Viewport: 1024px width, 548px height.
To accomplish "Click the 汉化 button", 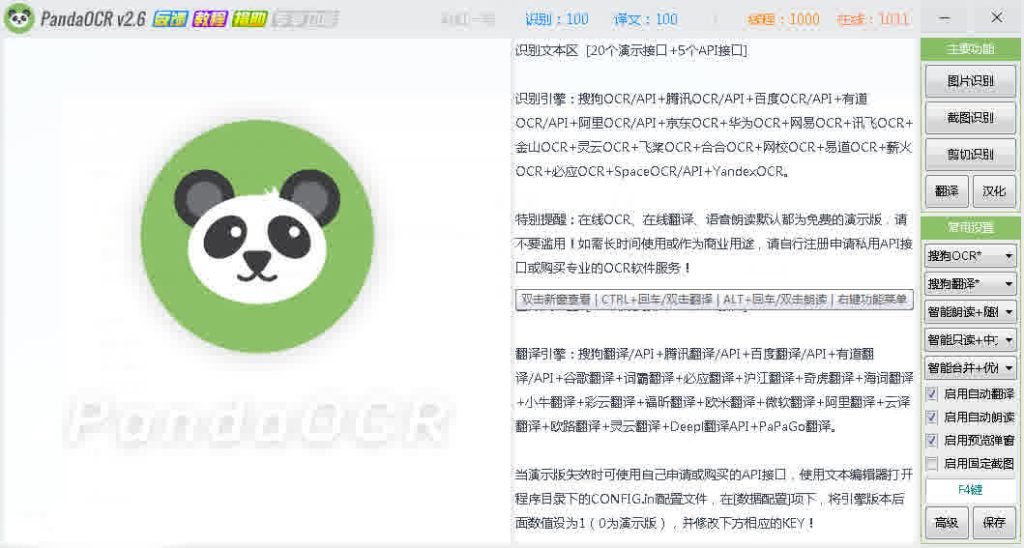I will (x=994, y=191).
